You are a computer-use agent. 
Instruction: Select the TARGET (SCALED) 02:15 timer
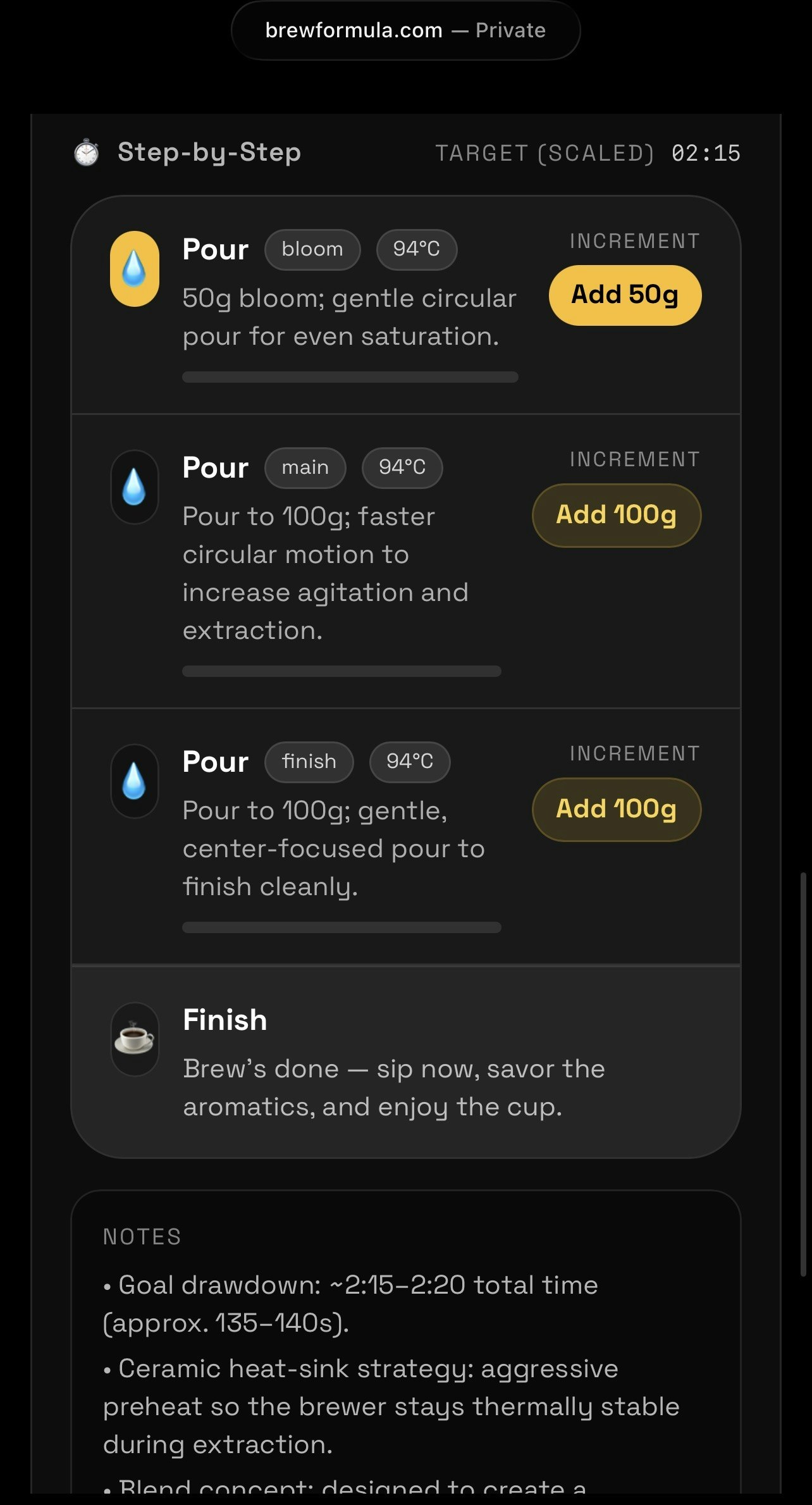coord(588,152)
